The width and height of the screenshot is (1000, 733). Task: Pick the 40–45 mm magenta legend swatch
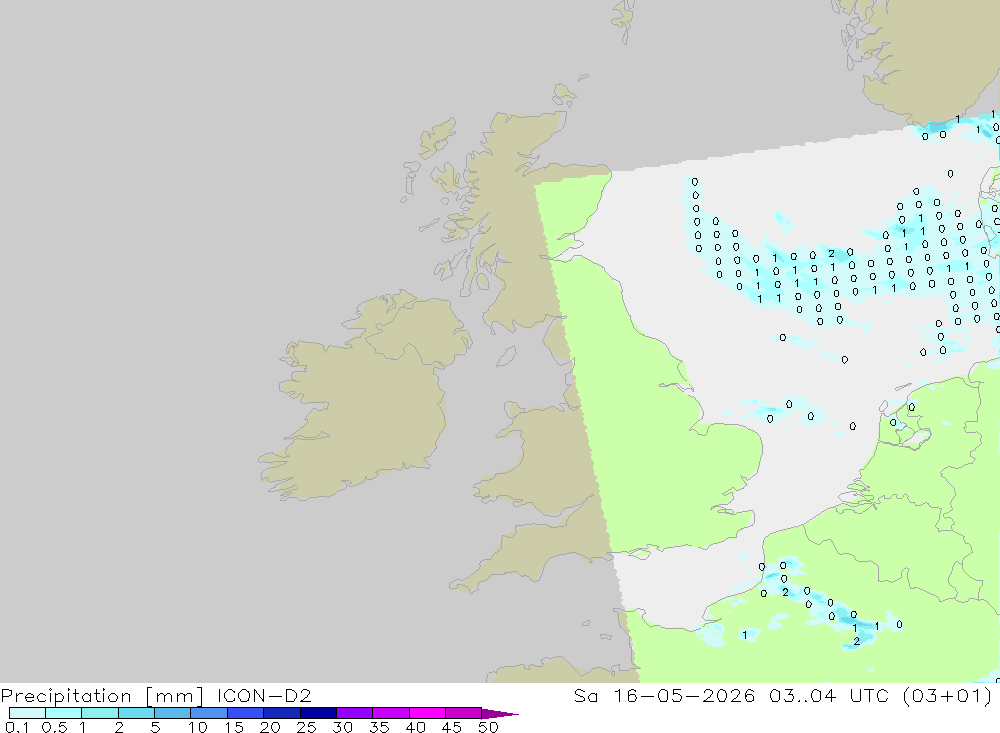pos(427,713)
